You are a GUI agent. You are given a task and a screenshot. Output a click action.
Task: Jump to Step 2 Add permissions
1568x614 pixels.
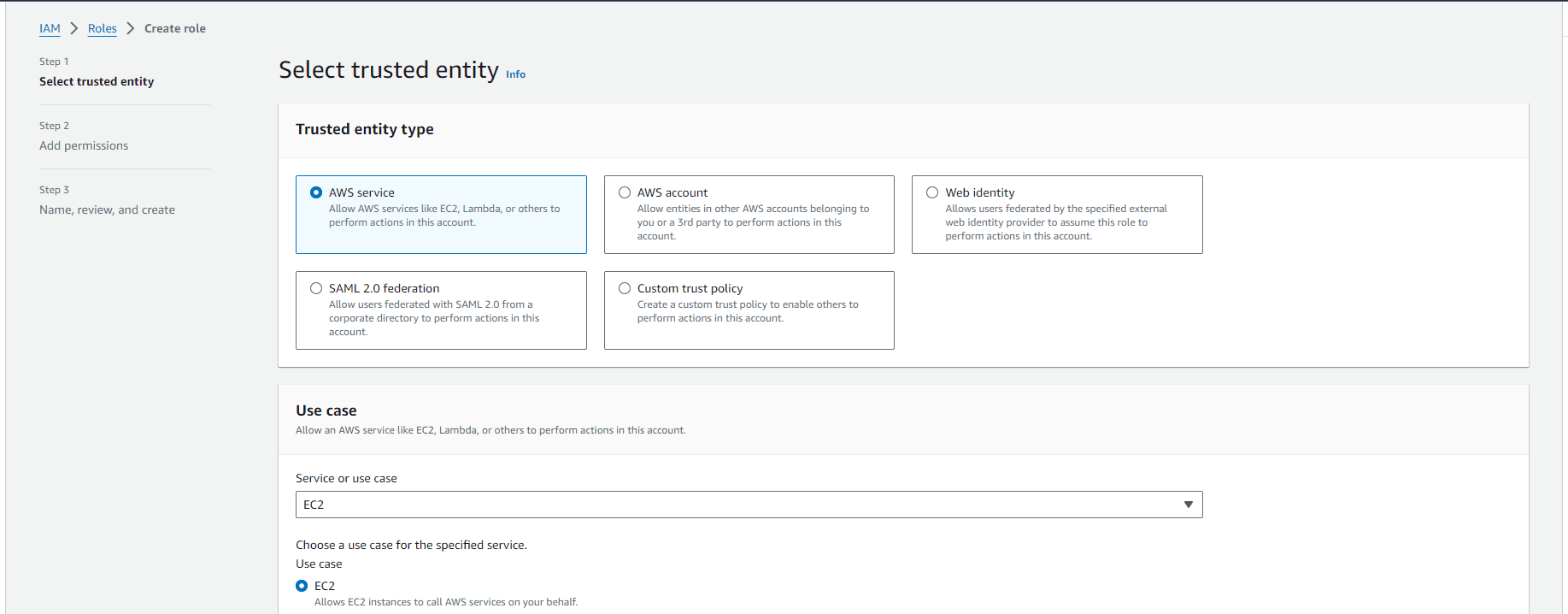tap(84, 145)
